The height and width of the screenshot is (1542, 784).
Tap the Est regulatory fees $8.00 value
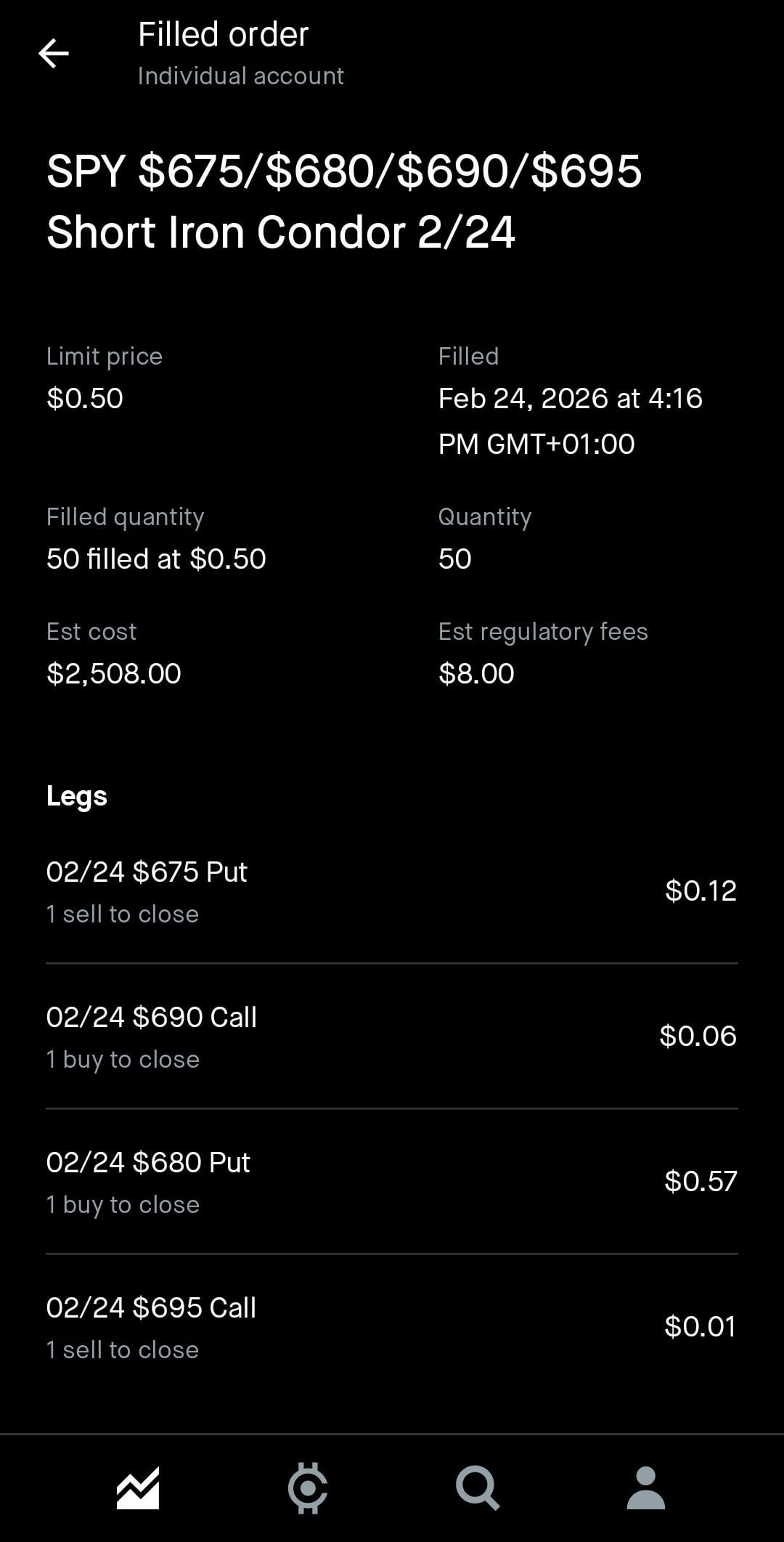click(476, 673)
